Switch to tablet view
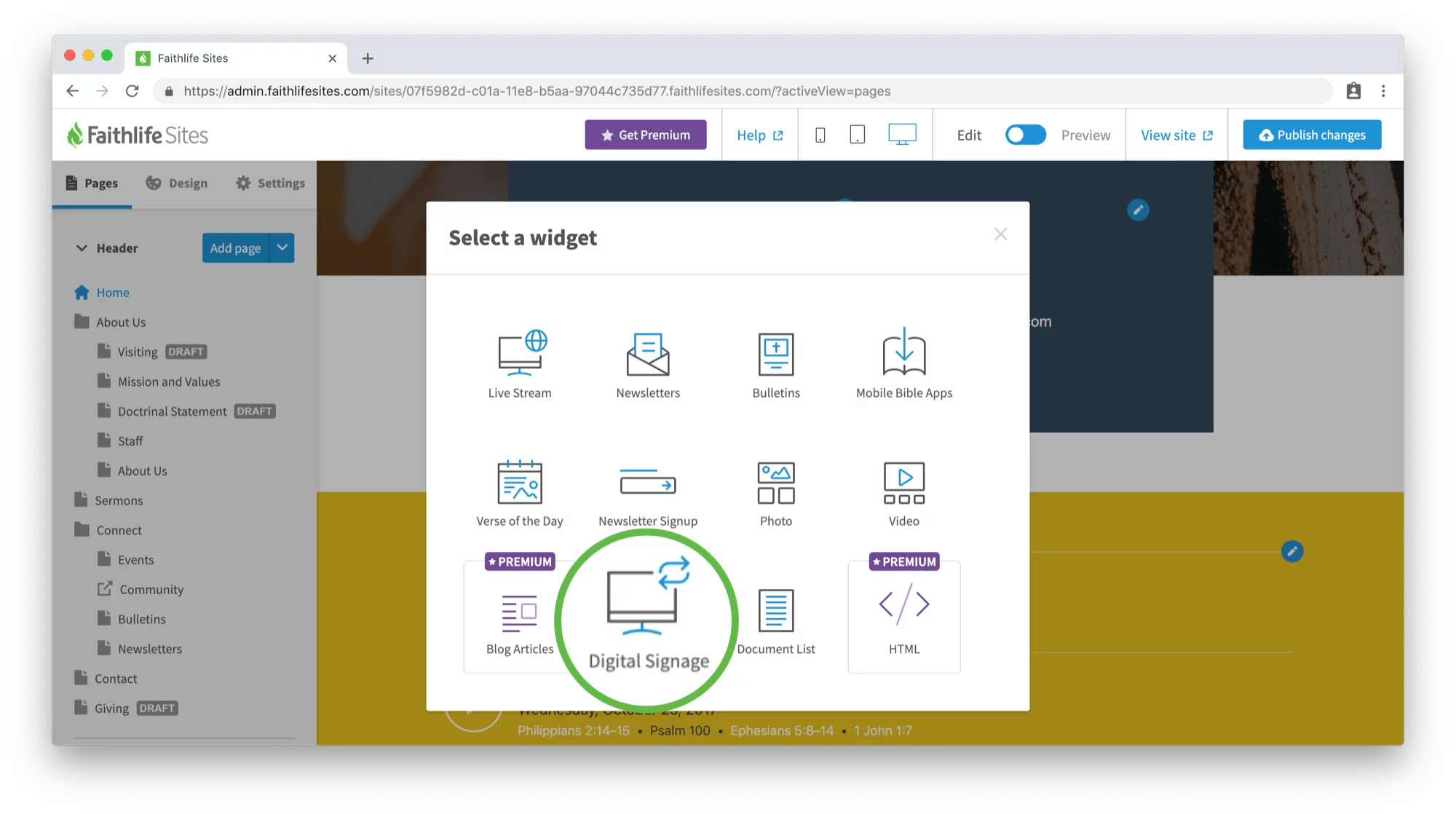 (x=857, y=135)
